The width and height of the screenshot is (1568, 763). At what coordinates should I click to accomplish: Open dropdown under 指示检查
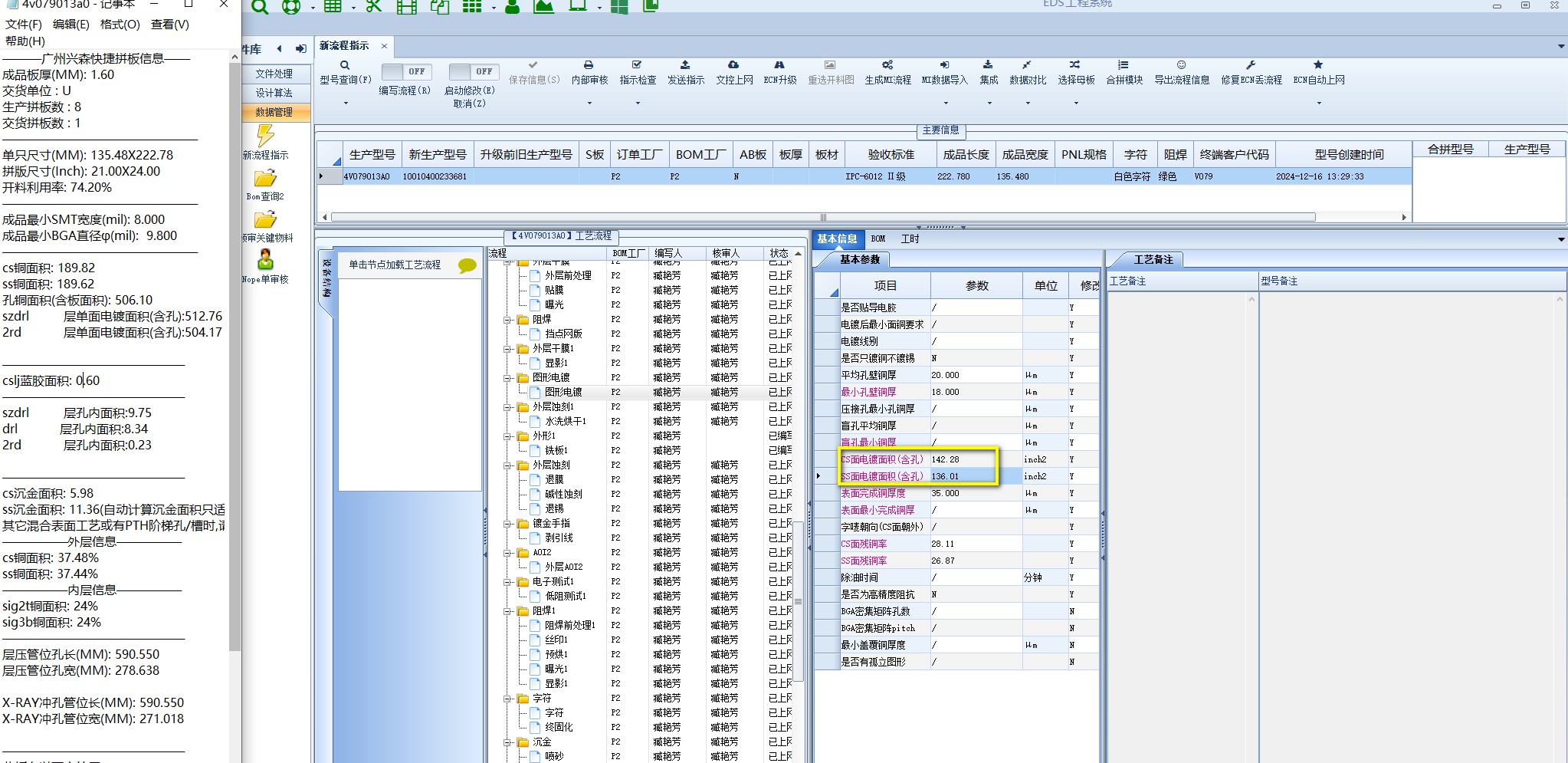point(638,103)
